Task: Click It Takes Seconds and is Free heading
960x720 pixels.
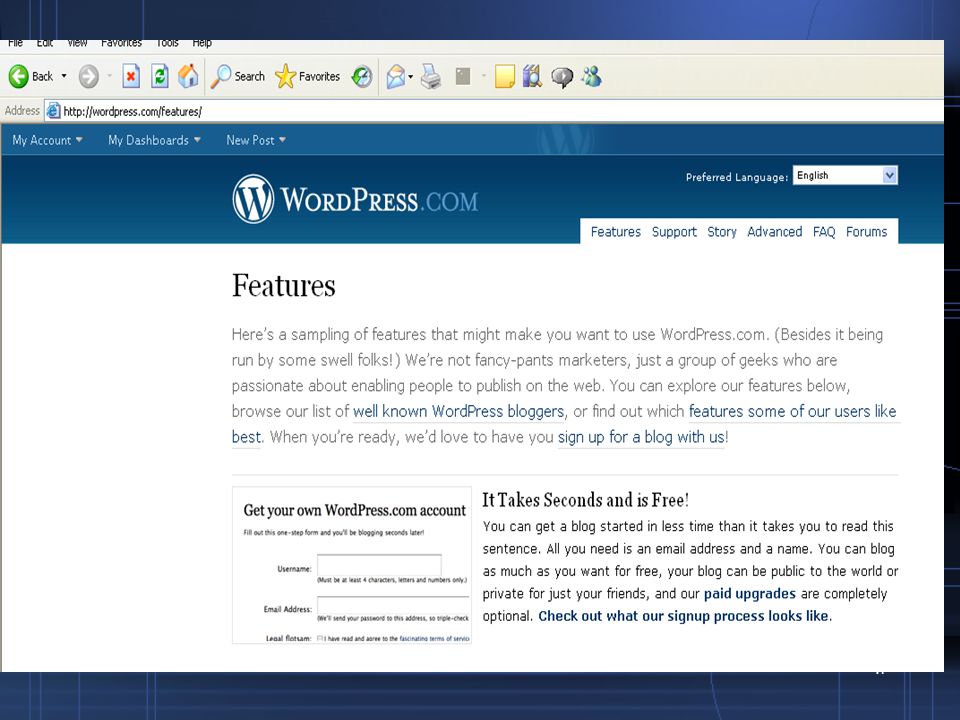Action: click(585, 500)
